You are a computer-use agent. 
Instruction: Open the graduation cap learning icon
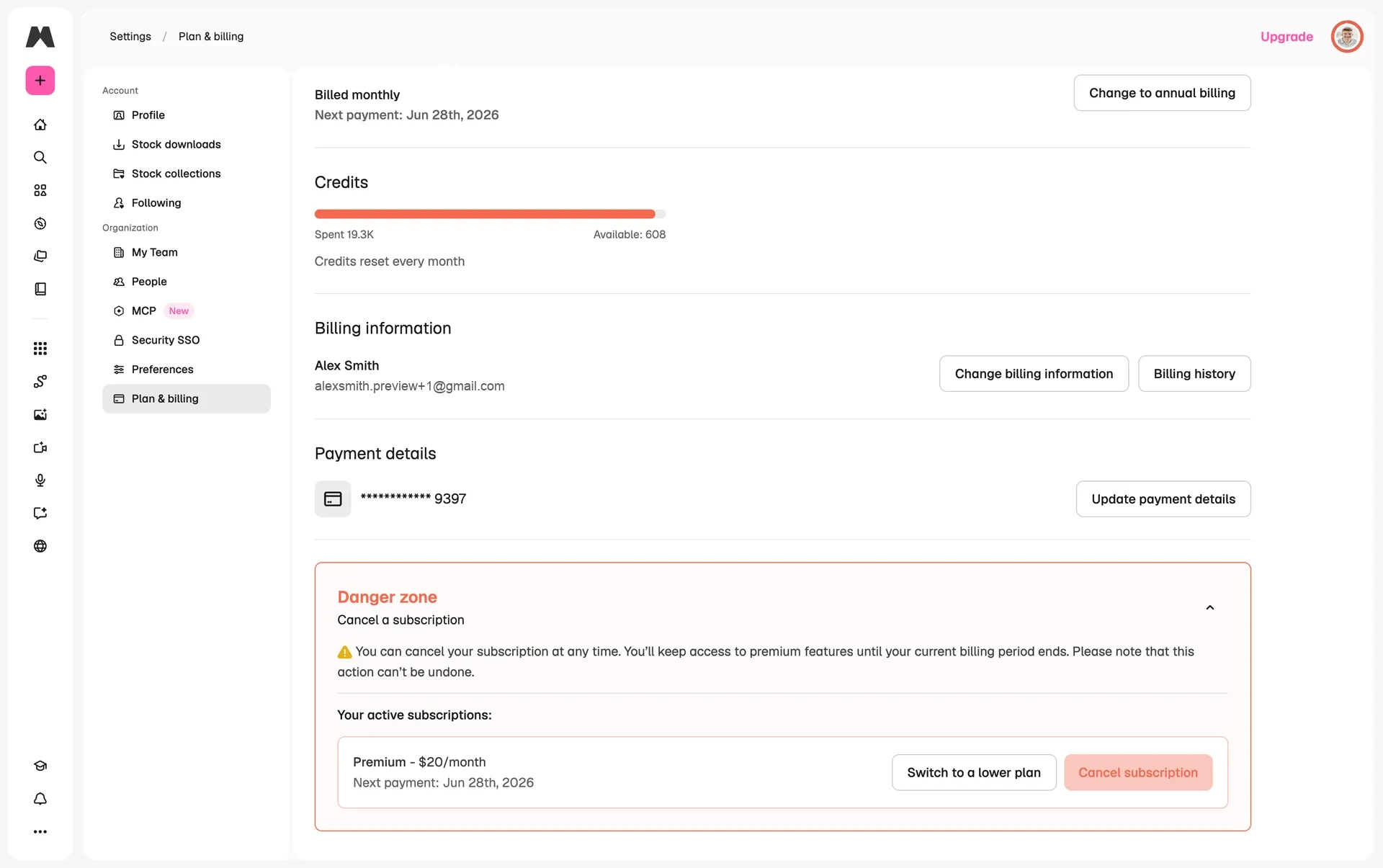pyautogui.click(x=40, y=766)
